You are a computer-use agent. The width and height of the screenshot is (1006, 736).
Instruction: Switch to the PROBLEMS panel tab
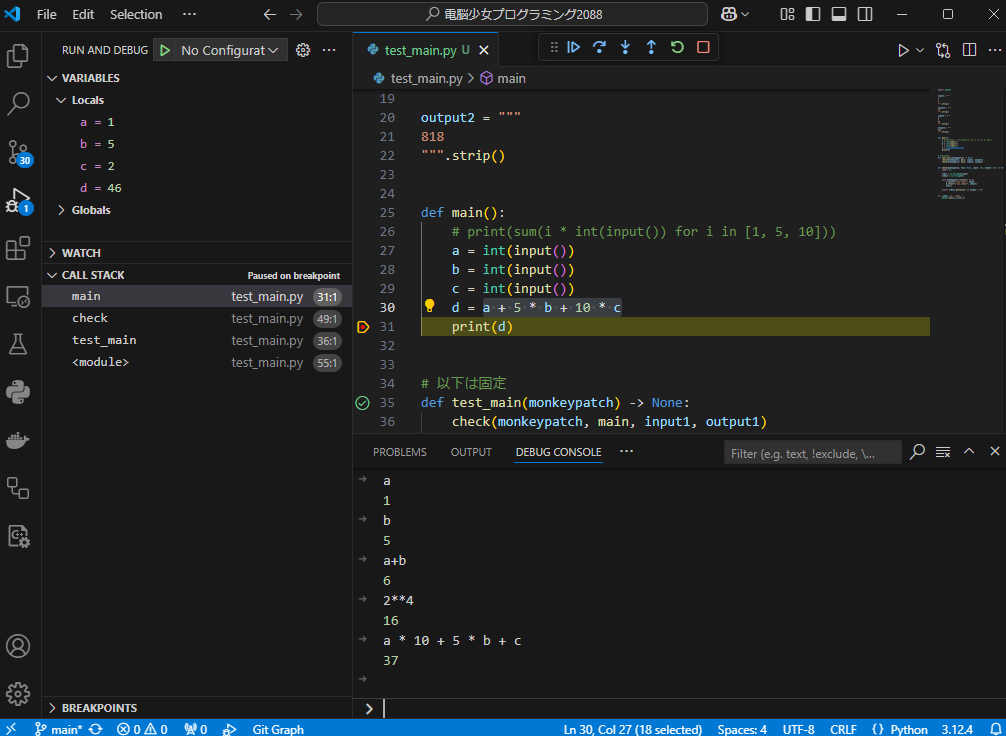(x=399, y=452)
